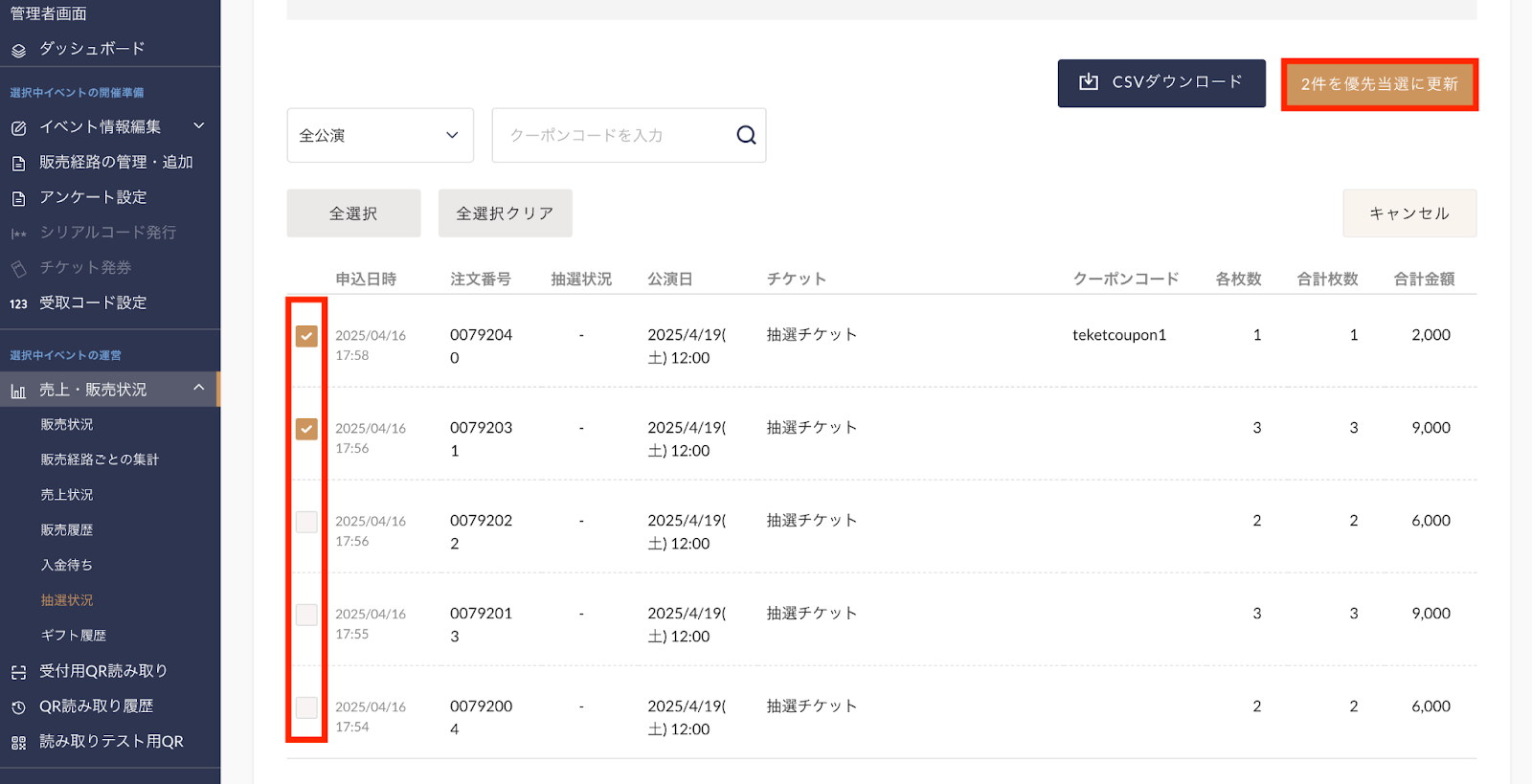Viewport: 1532px width, 784px height.
Task: Uncheck the checkbox for order 0079203
Action: [x=306, y=429]
